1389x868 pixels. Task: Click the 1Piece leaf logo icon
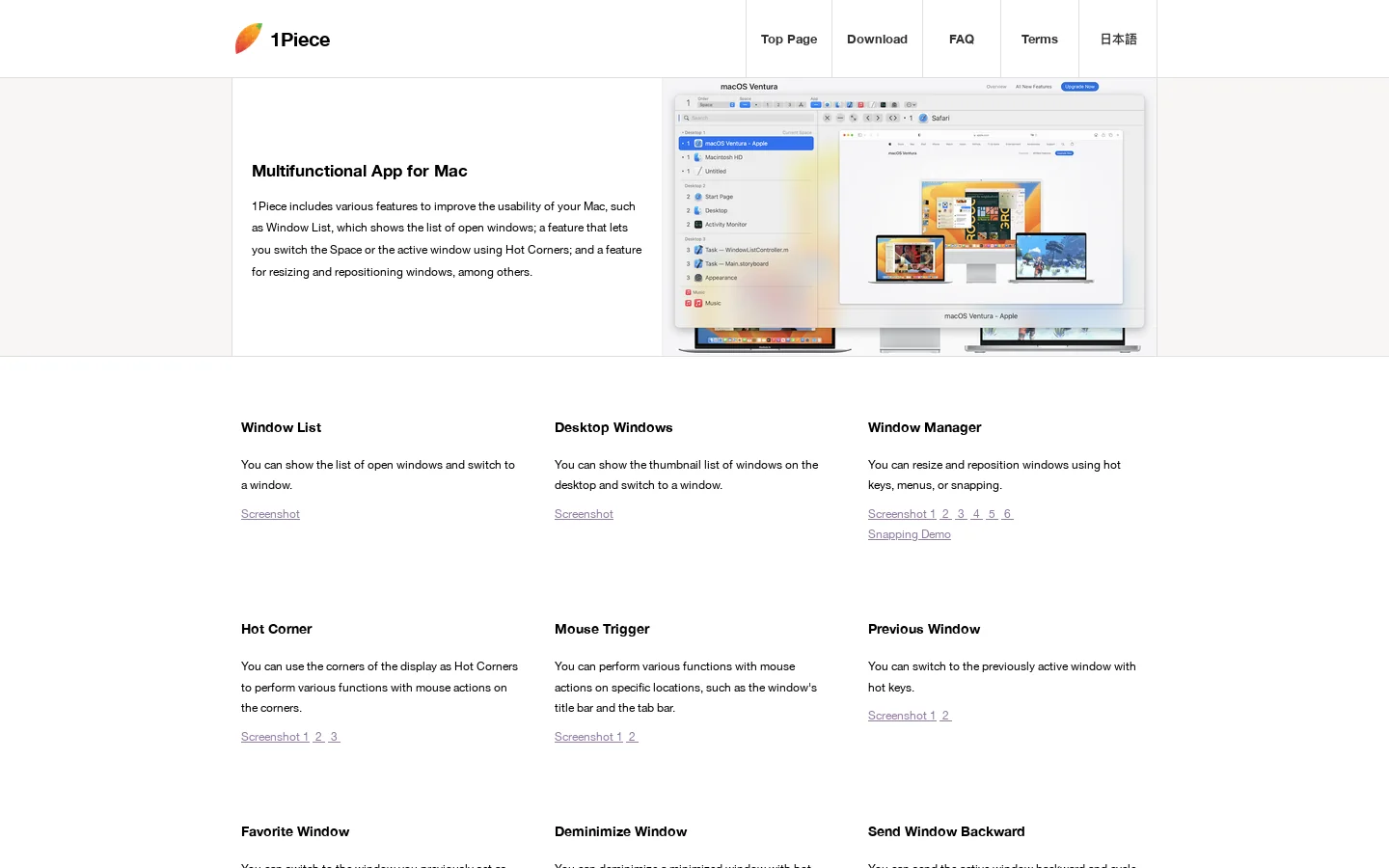[x=249, y=39]
